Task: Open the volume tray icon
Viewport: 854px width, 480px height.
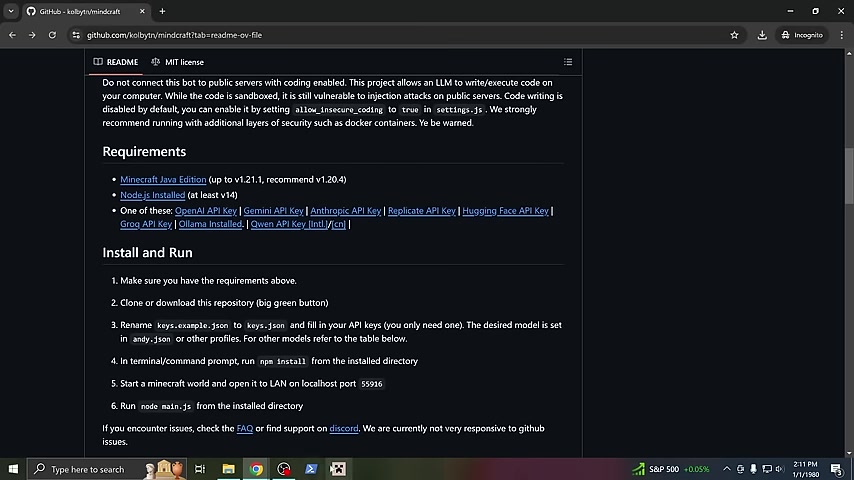Action: [x=779, y=469]
